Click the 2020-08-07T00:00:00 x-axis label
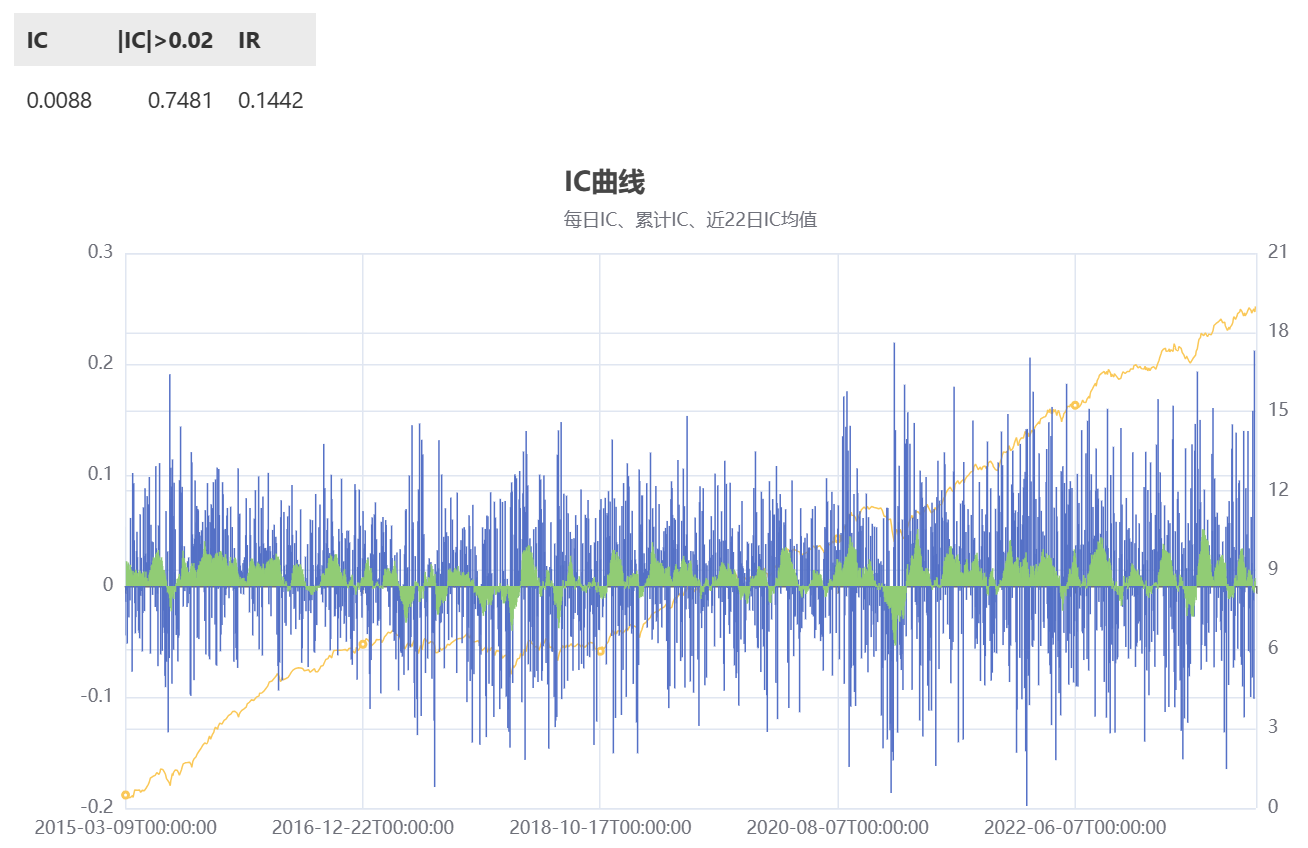 (x=837, y=828)
